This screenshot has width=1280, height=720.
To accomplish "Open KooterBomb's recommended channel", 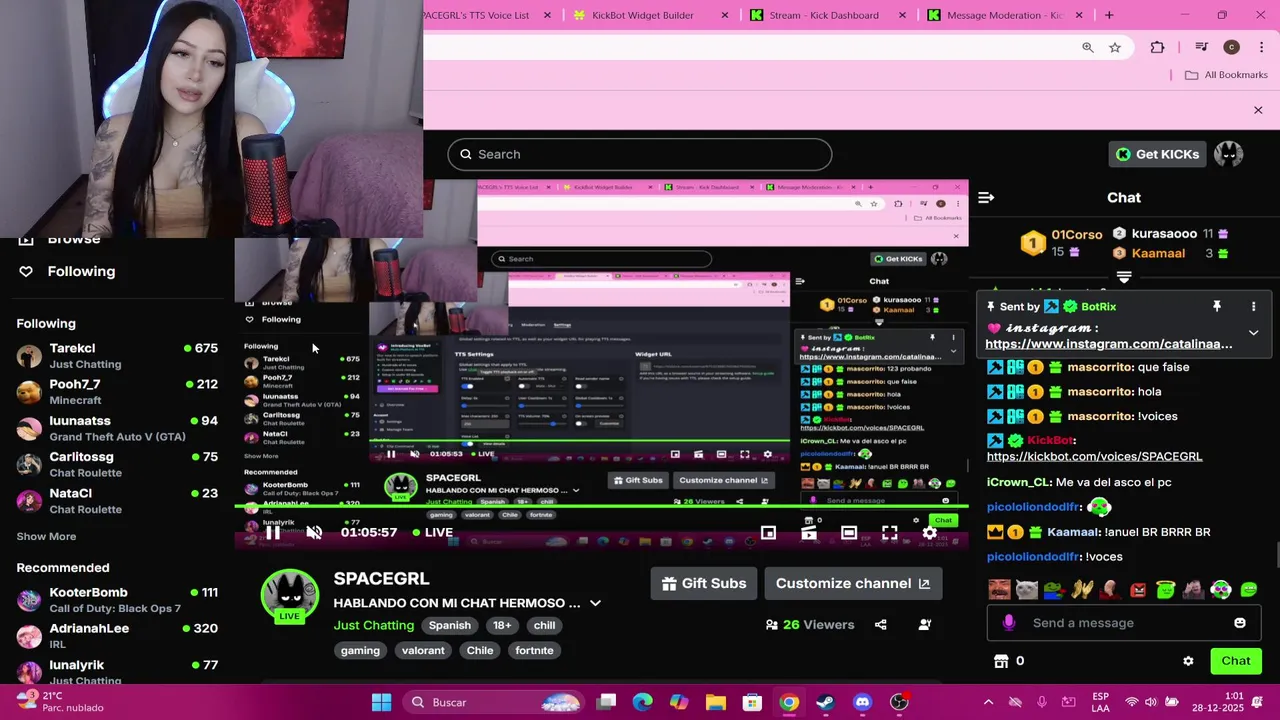I will coord(117,599).
